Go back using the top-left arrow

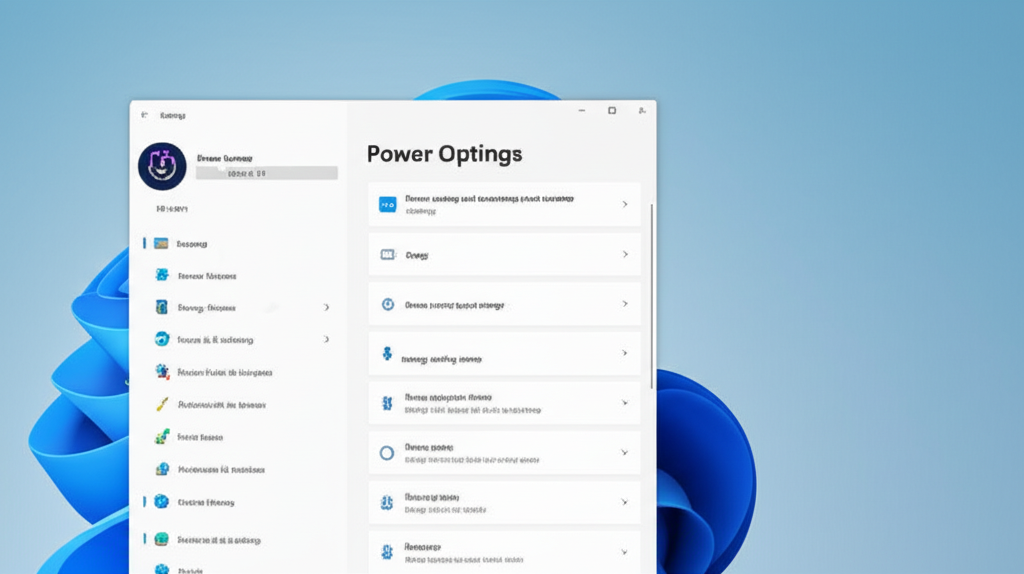[144, 115]
